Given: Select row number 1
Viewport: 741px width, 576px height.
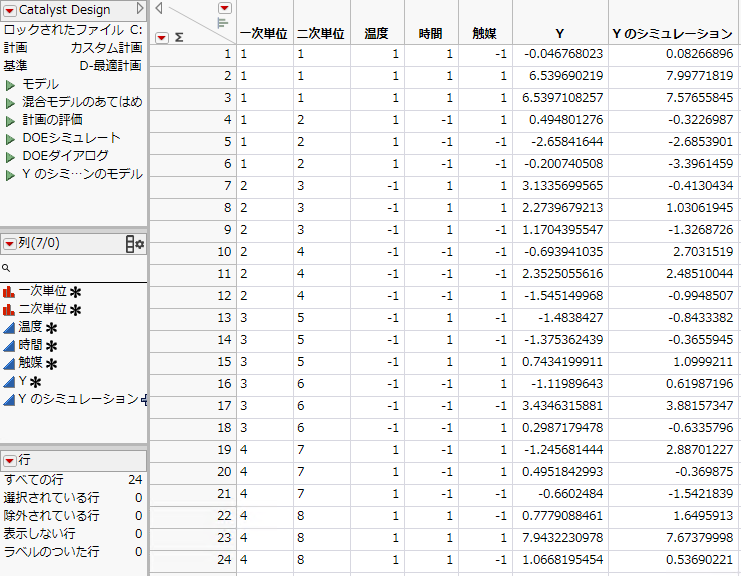Looking at the screenshot, I should [193, 54].
